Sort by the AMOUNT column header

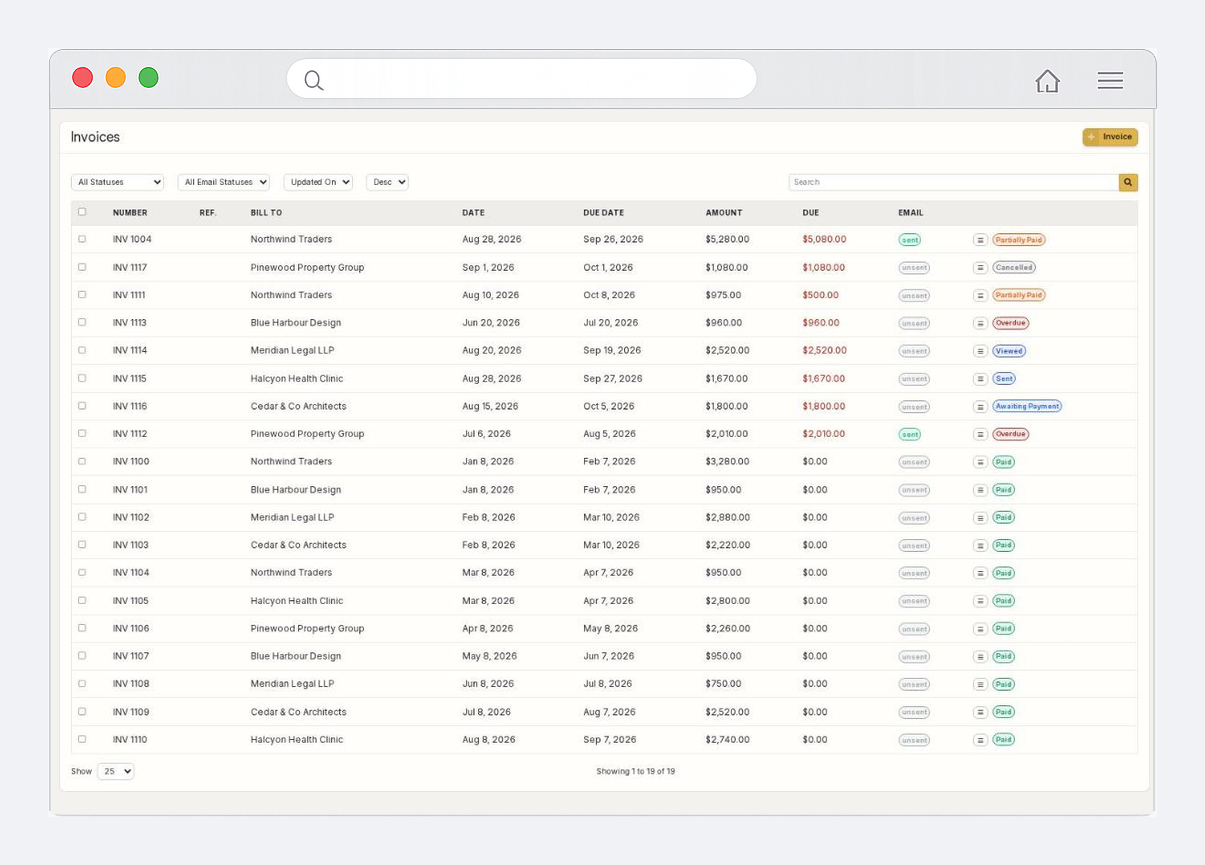[724, 213]
